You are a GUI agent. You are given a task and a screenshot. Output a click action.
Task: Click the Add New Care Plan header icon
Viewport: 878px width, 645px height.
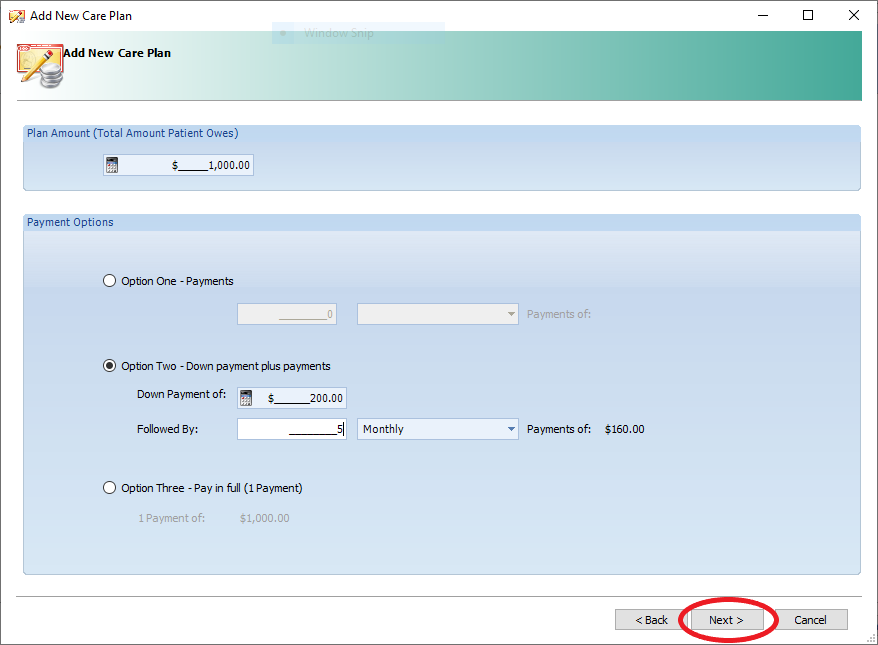(x=40, y=64)
